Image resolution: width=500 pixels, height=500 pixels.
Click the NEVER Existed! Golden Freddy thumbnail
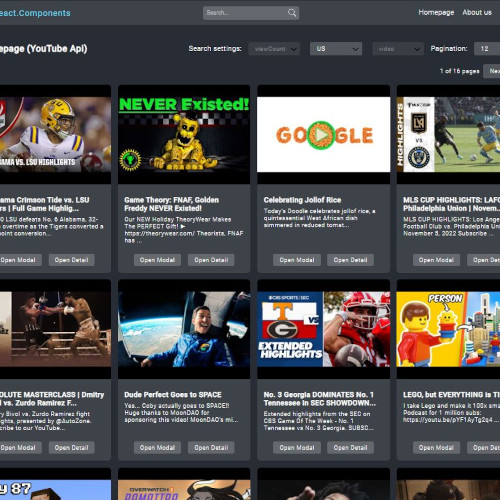(x=184, y=134)
